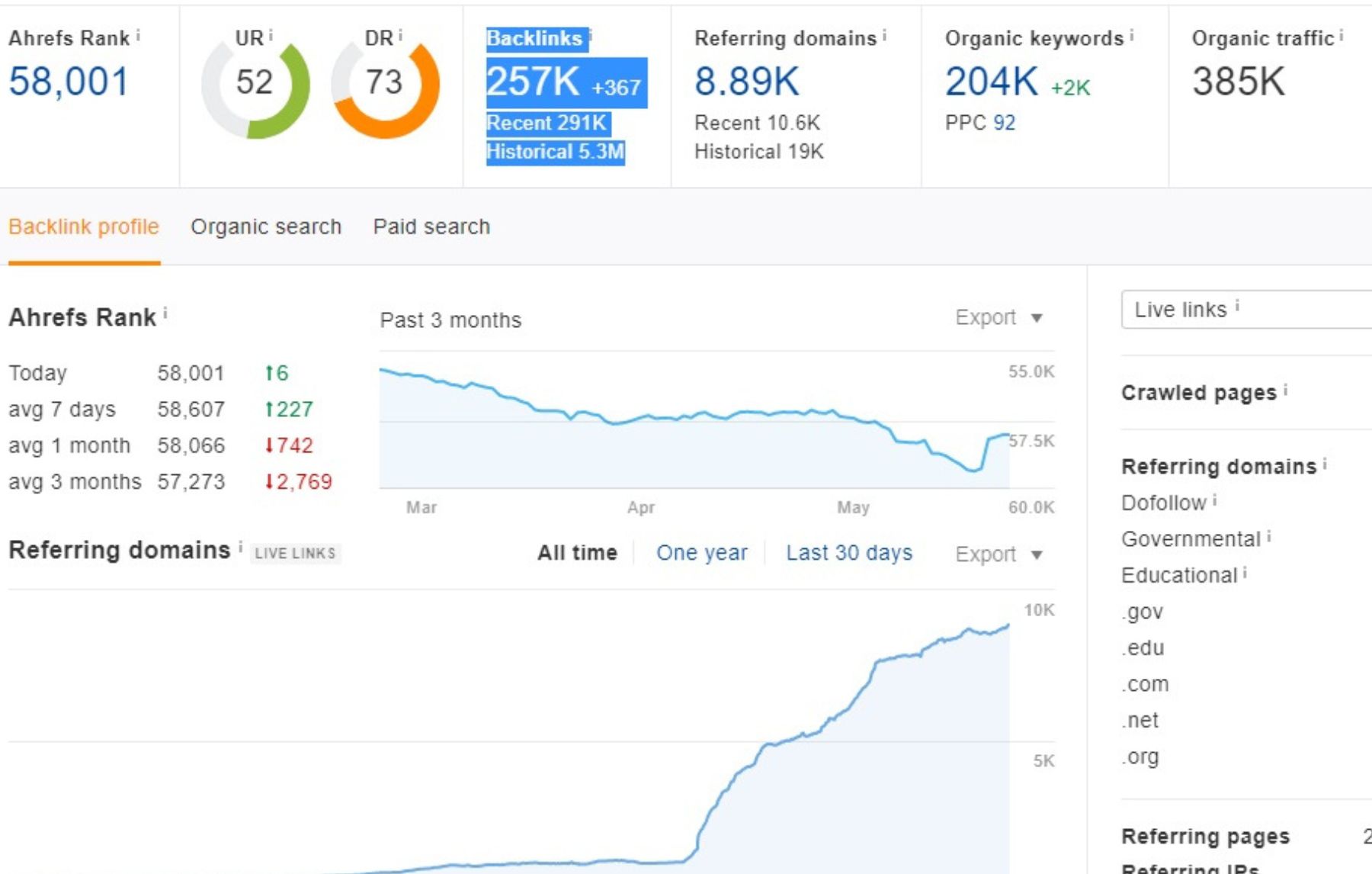Click info icon beside UR label
The width and height of the screenshot is (1372, 874).
coord(271,35)
